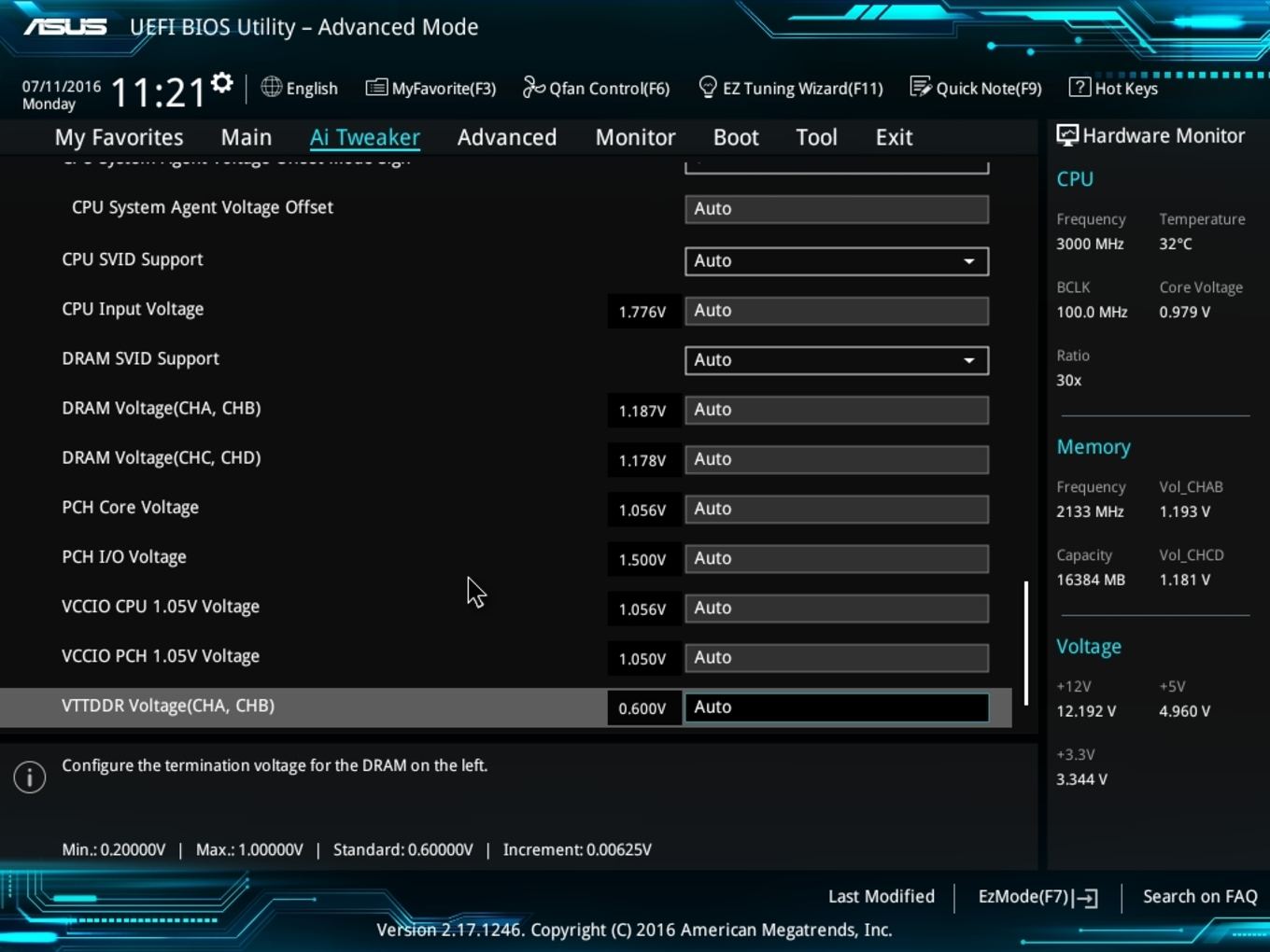The height and width of the screenshot is (952, 1270).
Task: Click CPU System Agent Voltage Offset field
Action: pyautogui.click(x=837, y=209)
